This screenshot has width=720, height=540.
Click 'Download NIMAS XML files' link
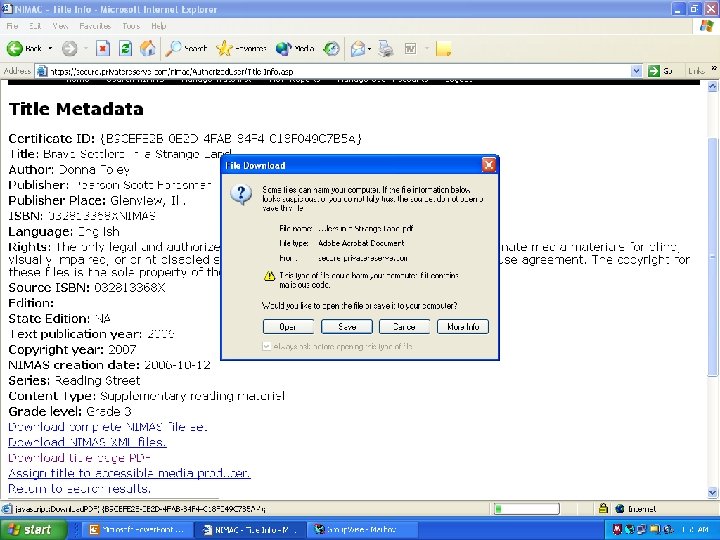87,442
